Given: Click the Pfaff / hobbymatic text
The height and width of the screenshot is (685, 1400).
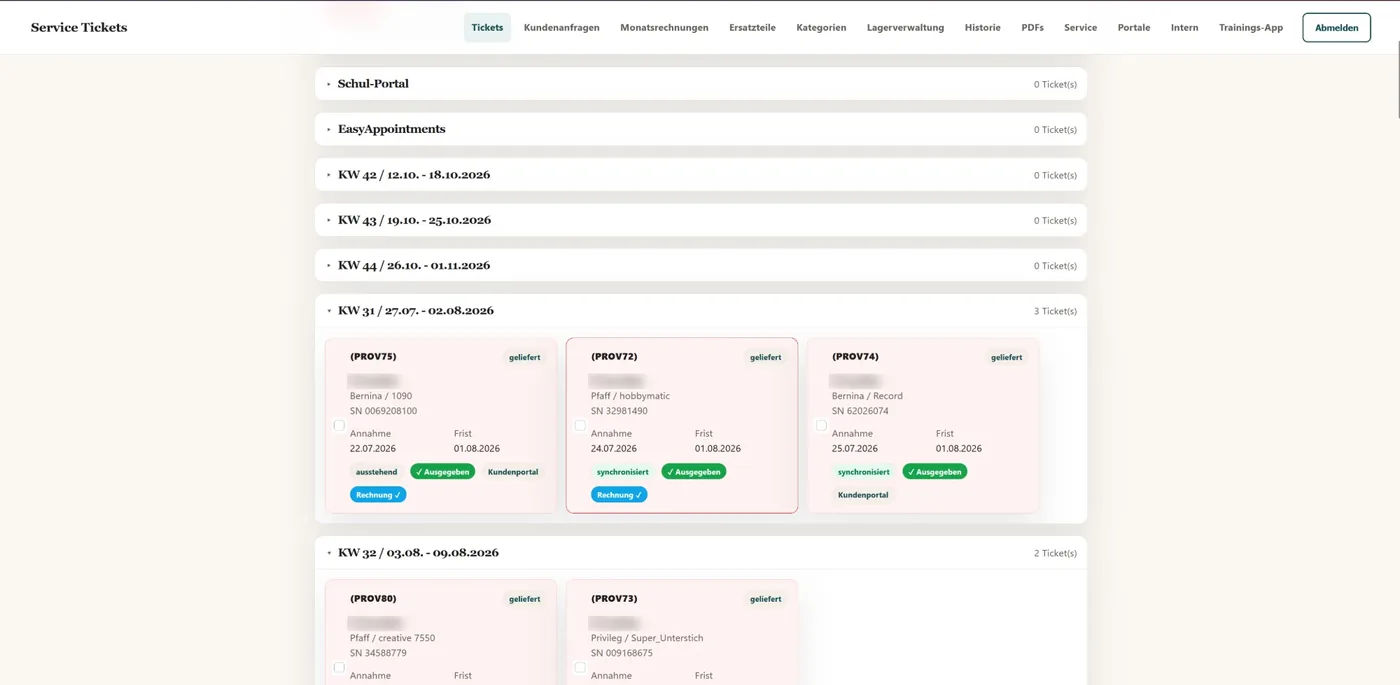Looking at the screenshot, I should coord(631,396).
